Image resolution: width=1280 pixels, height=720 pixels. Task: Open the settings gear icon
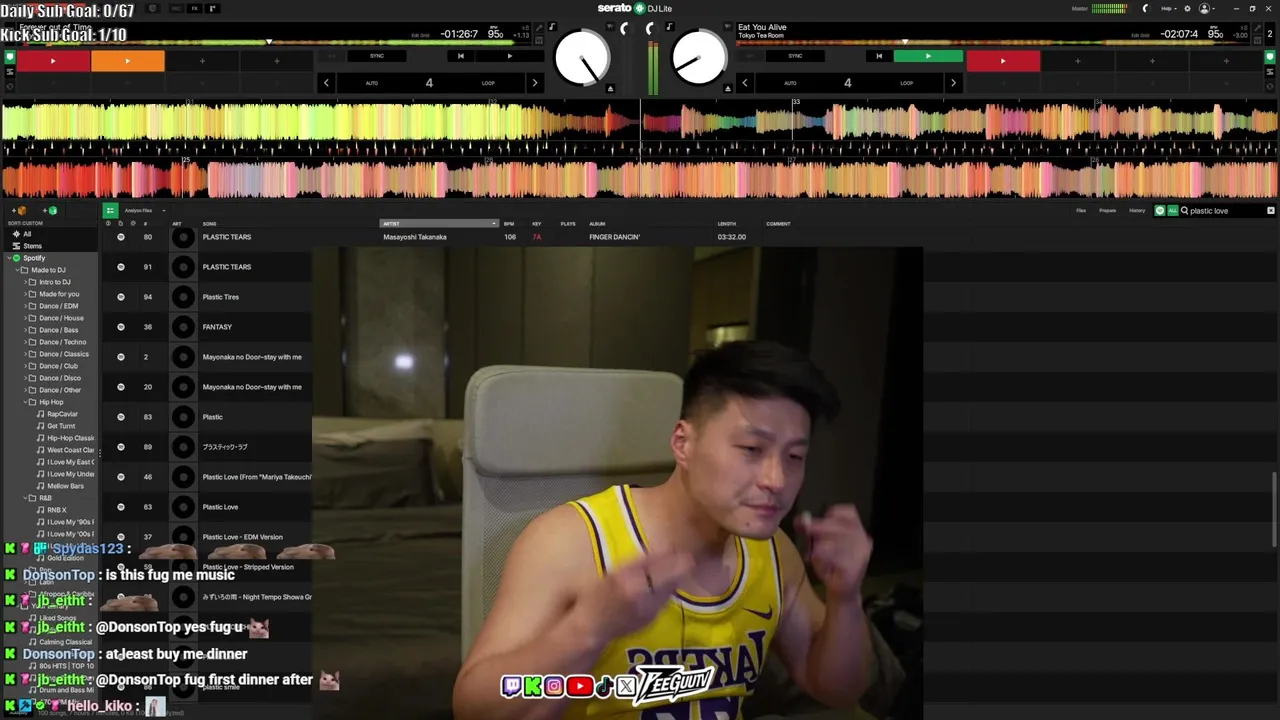(x=1188, y=9)
